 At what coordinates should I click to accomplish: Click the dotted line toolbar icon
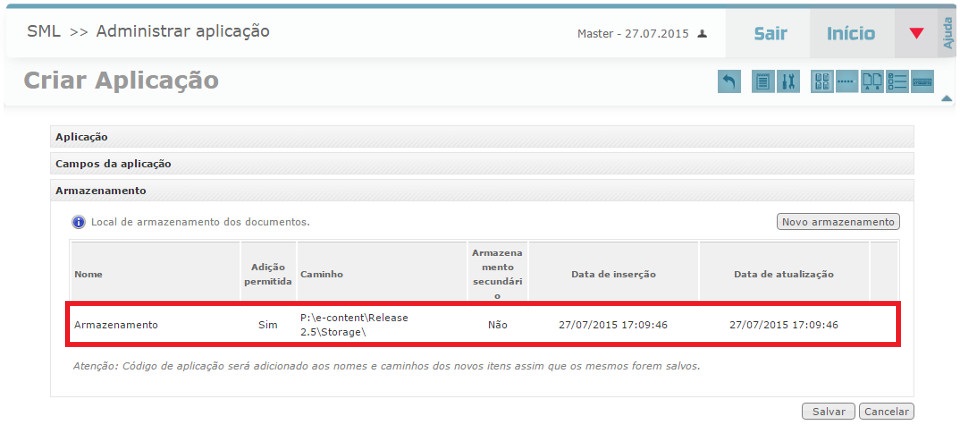click(847, 81)
